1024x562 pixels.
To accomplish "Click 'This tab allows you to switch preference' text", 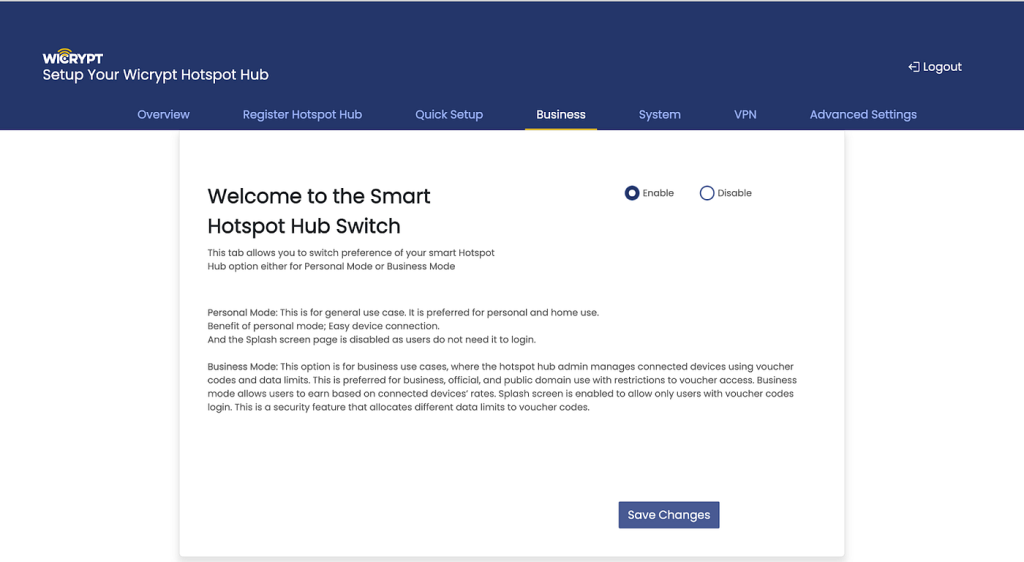I will coord(351,260).
